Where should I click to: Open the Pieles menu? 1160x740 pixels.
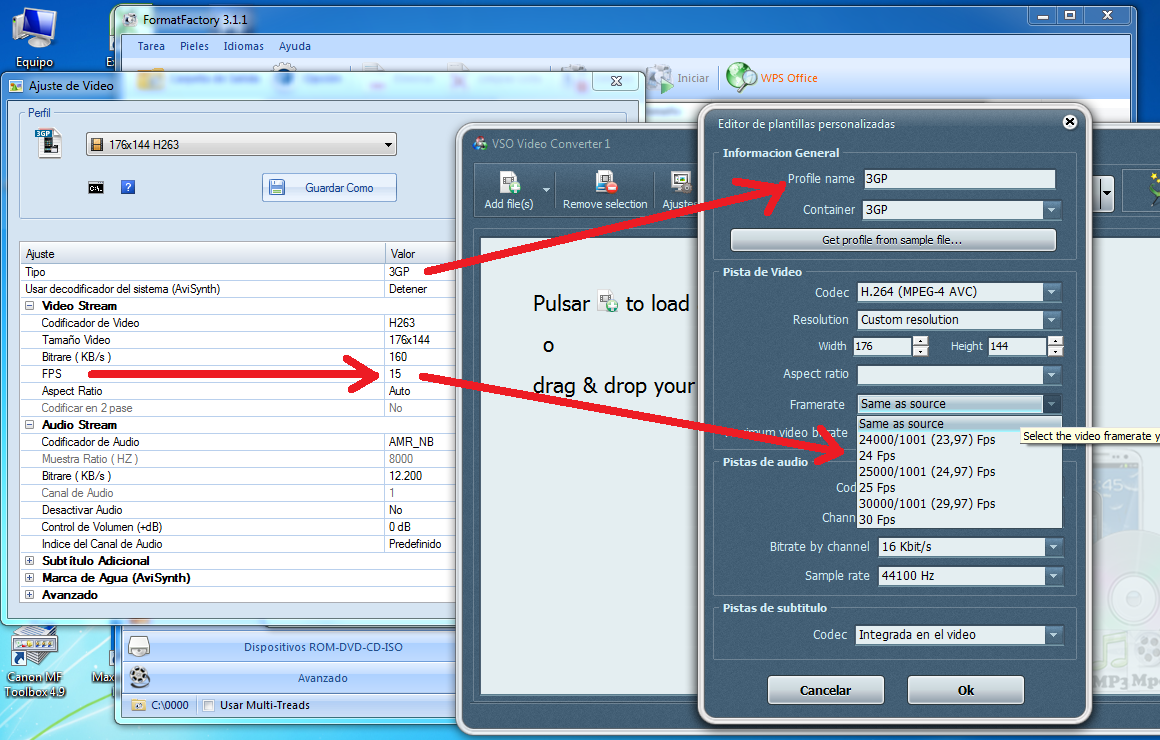[x=195, y=46]
